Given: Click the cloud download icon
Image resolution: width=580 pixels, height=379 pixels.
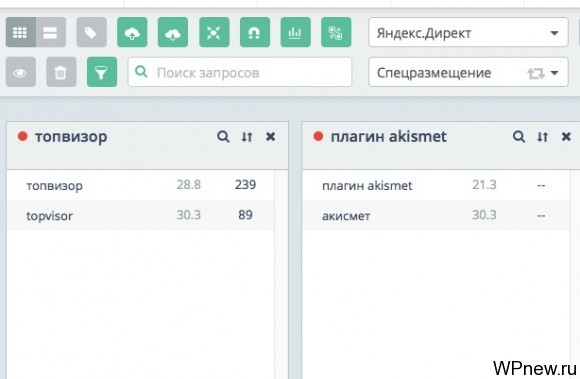Looking at the screenshot, I should click(x=173, y=33).
